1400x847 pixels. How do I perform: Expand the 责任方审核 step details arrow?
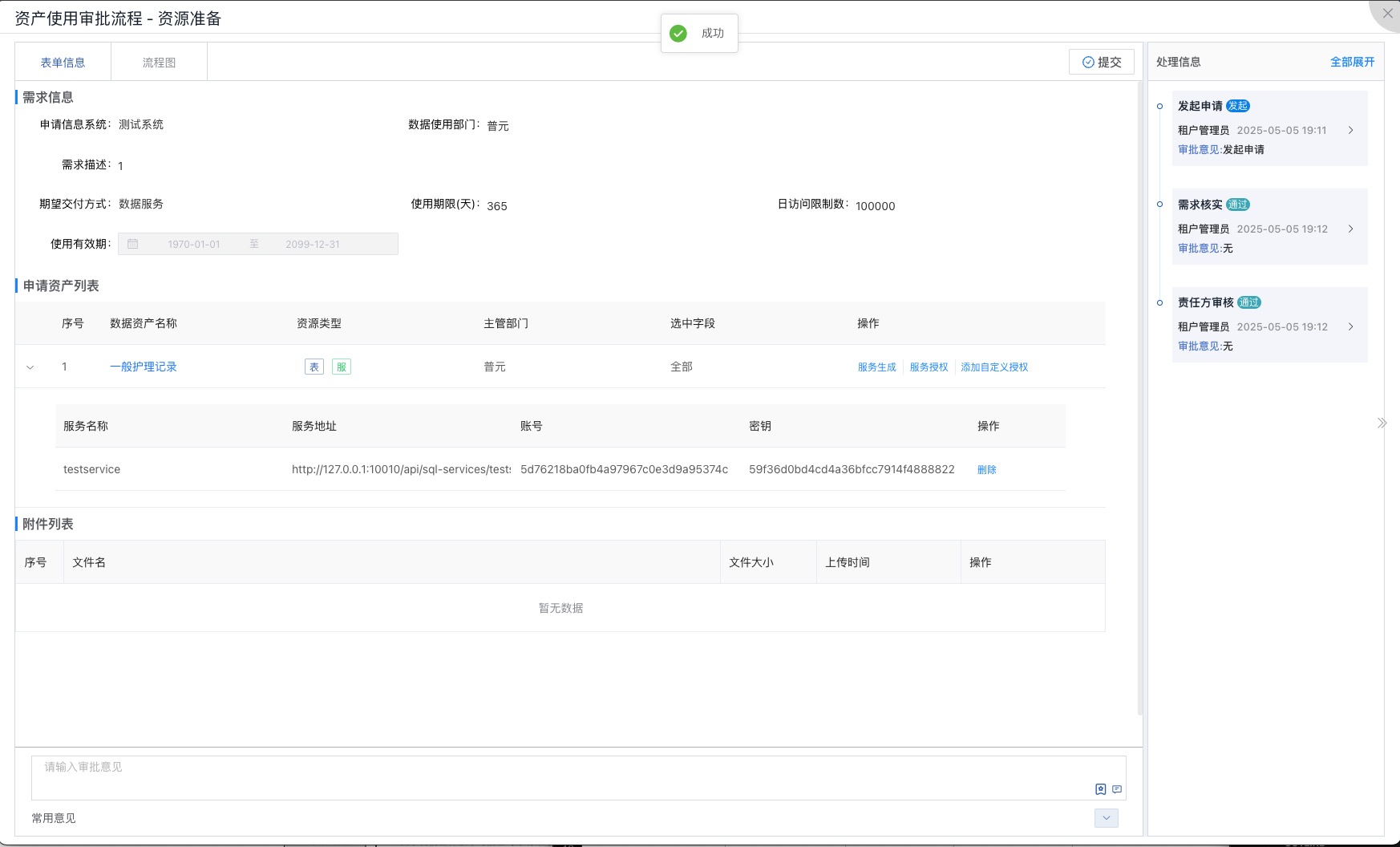coord(1351,326)
